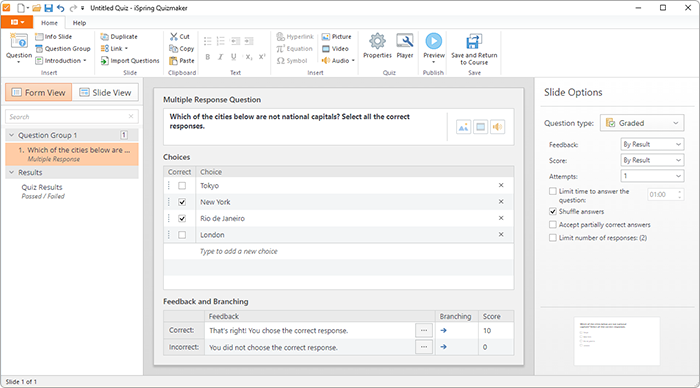This screenshot has width=700, height=388.
Task: Open quiz Properties
Action: pyautogui.click(x=377, y=46)
